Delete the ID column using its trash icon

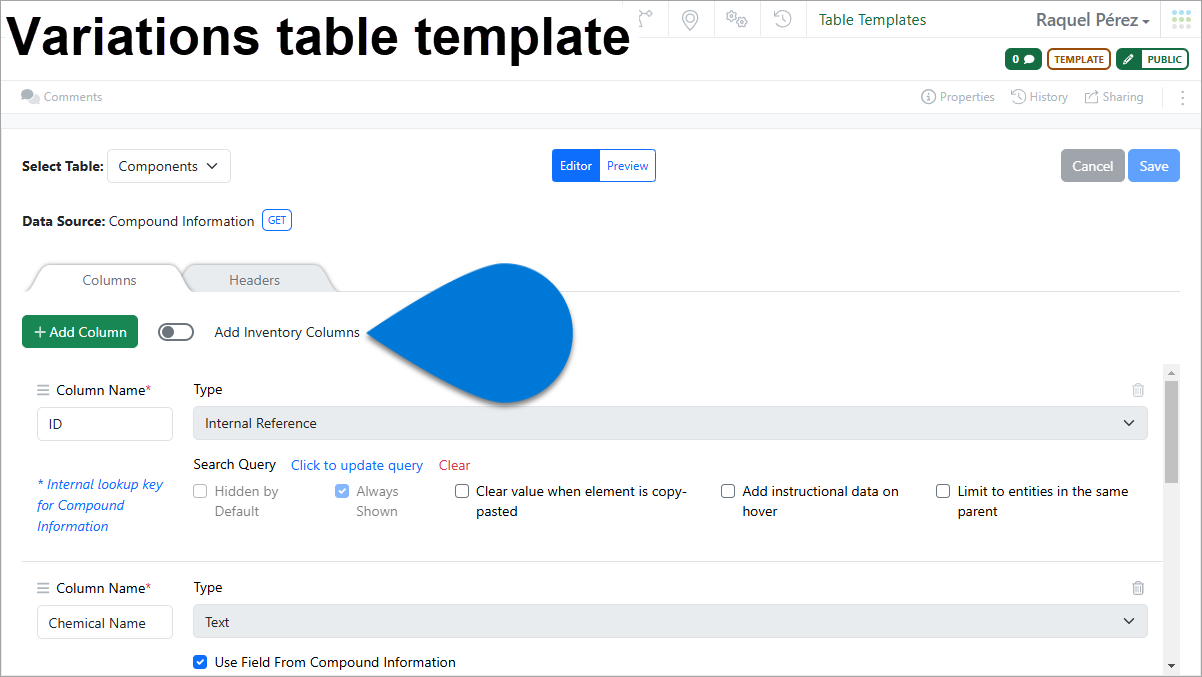point(1138,390)
